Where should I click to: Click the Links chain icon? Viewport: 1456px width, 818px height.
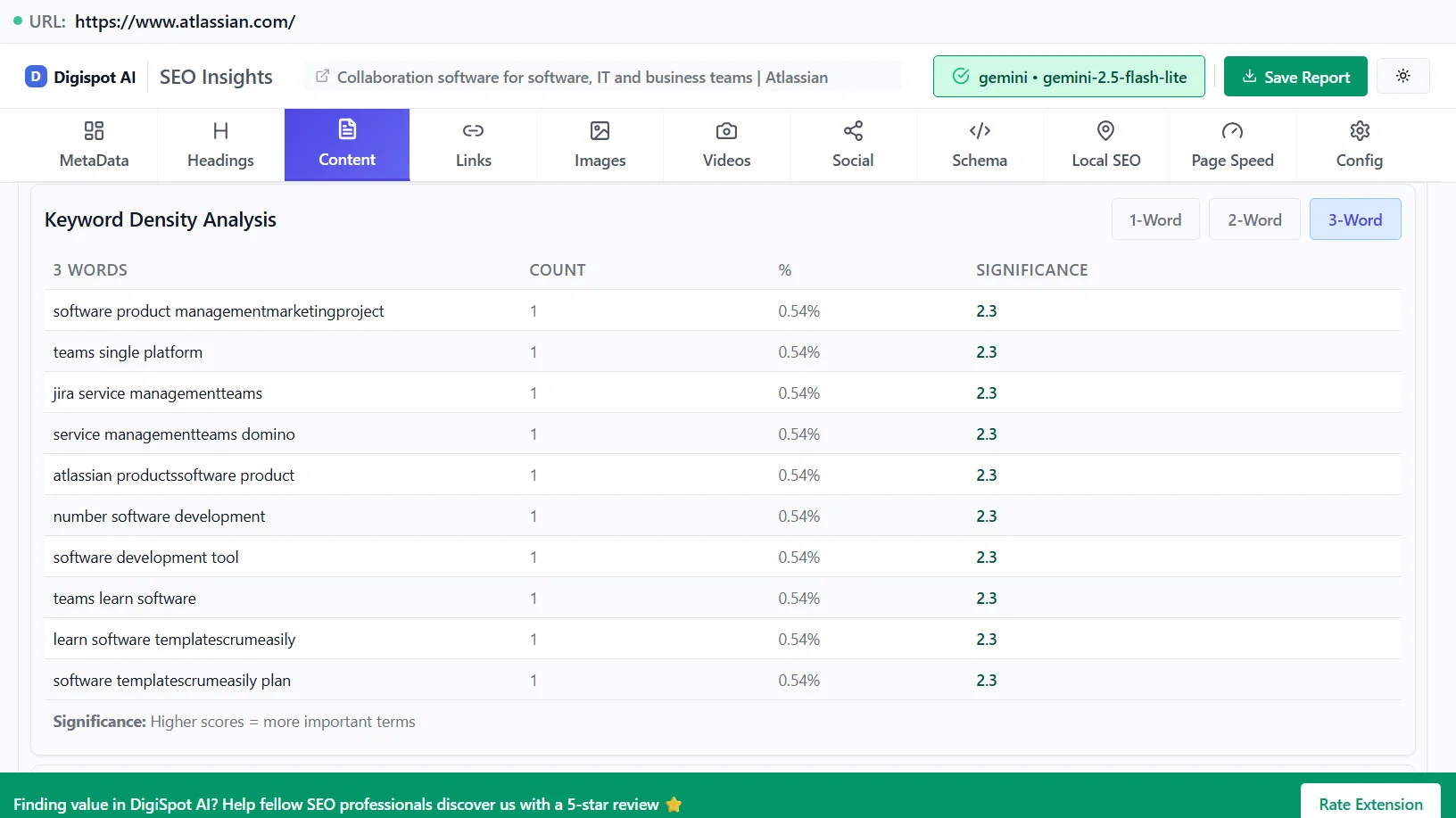point(473,130)
